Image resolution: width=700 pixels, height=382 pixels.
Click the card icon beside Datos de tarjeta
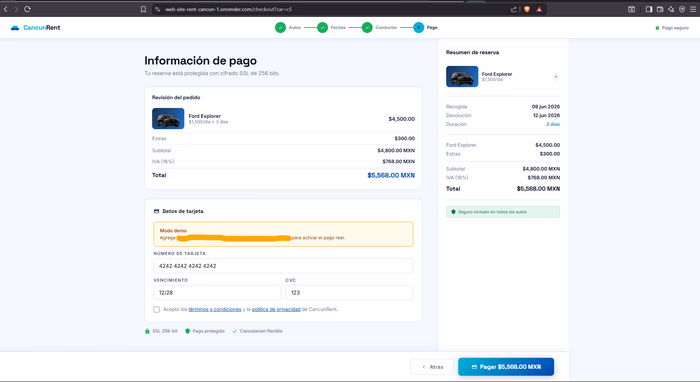point(156,211)
